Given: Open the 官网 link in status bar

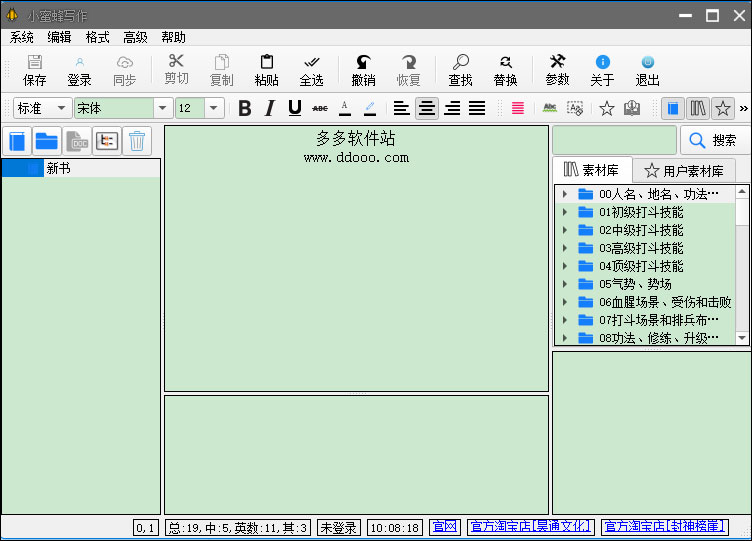Looking at the screenshot, I should [444, 526].
